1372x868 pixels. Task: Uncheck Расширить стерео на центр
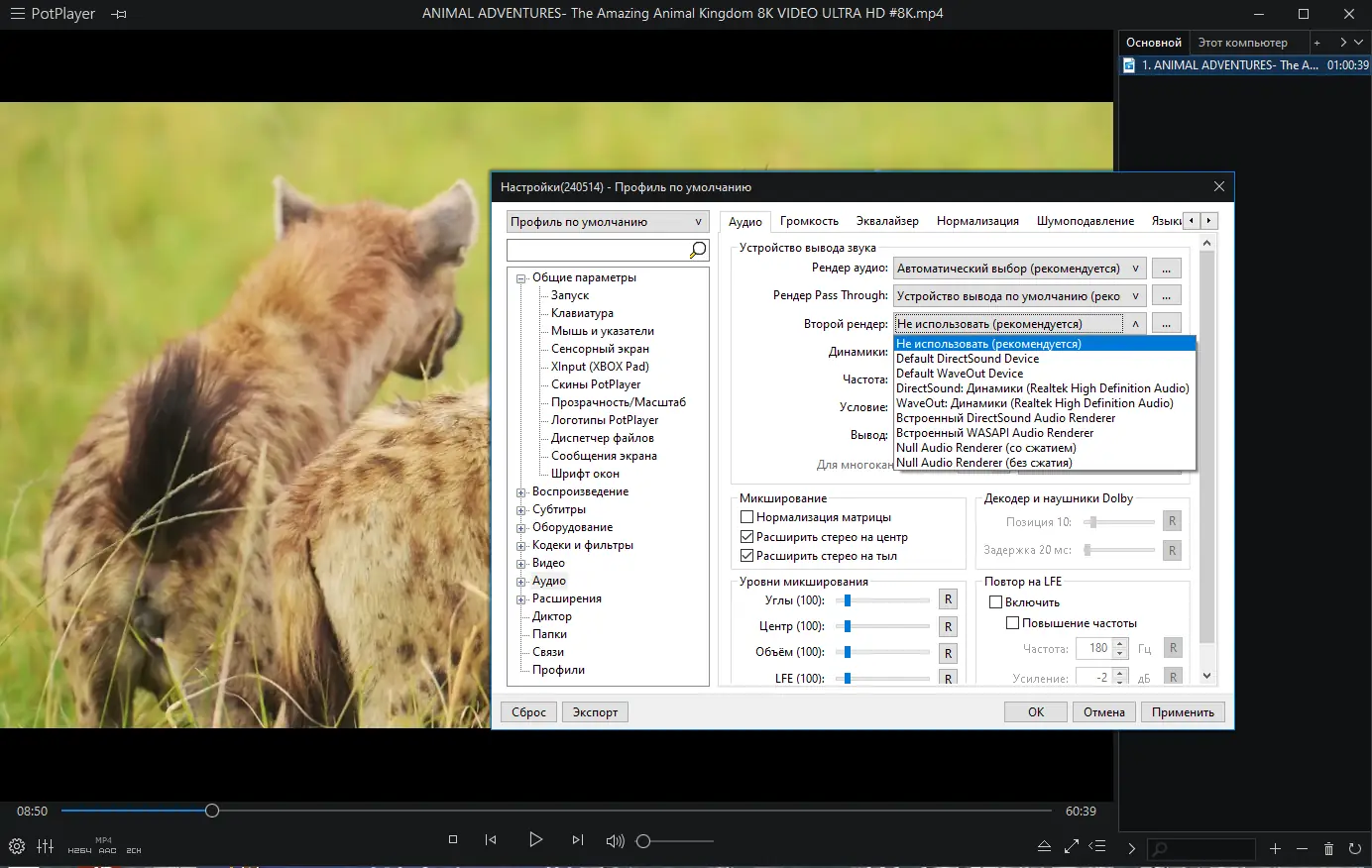click(747, 537)
